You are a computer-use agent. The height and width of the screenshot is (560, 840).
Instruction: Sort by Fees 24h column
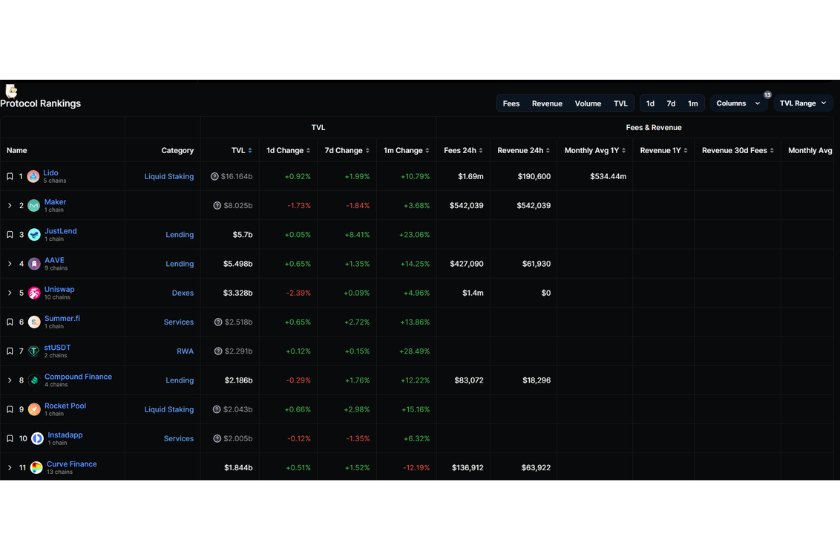click(481, 151)
